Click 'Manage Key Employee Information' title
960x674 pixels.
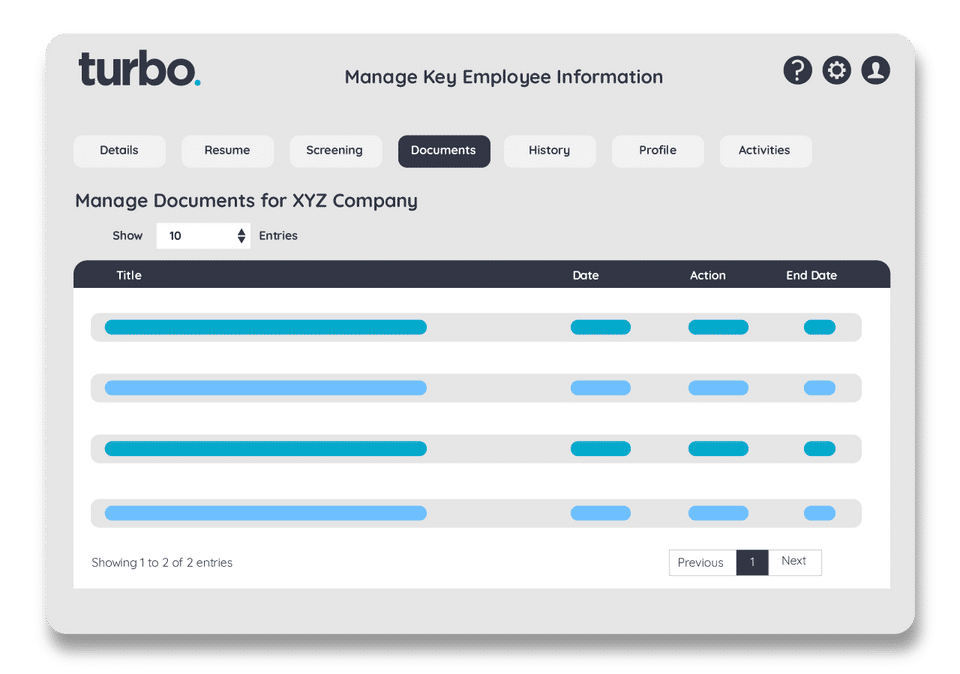[503, 77]
